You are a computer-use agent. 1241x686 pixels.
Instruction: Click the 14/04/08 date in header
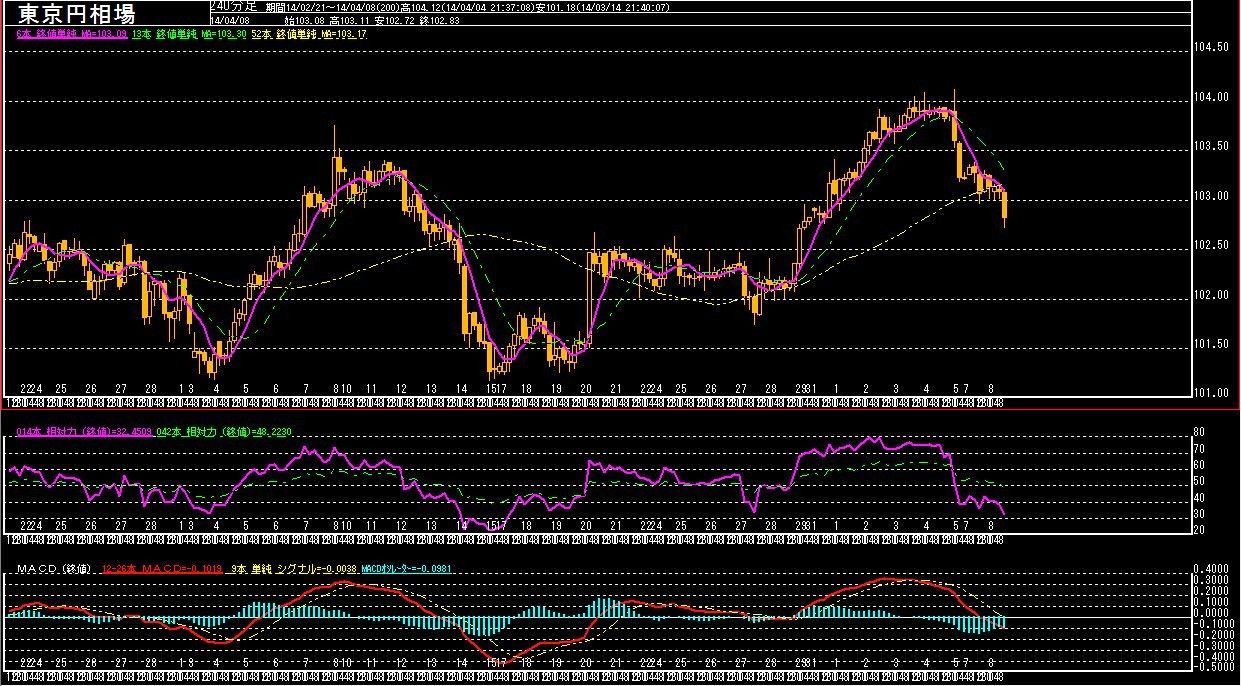pos(231,19)
